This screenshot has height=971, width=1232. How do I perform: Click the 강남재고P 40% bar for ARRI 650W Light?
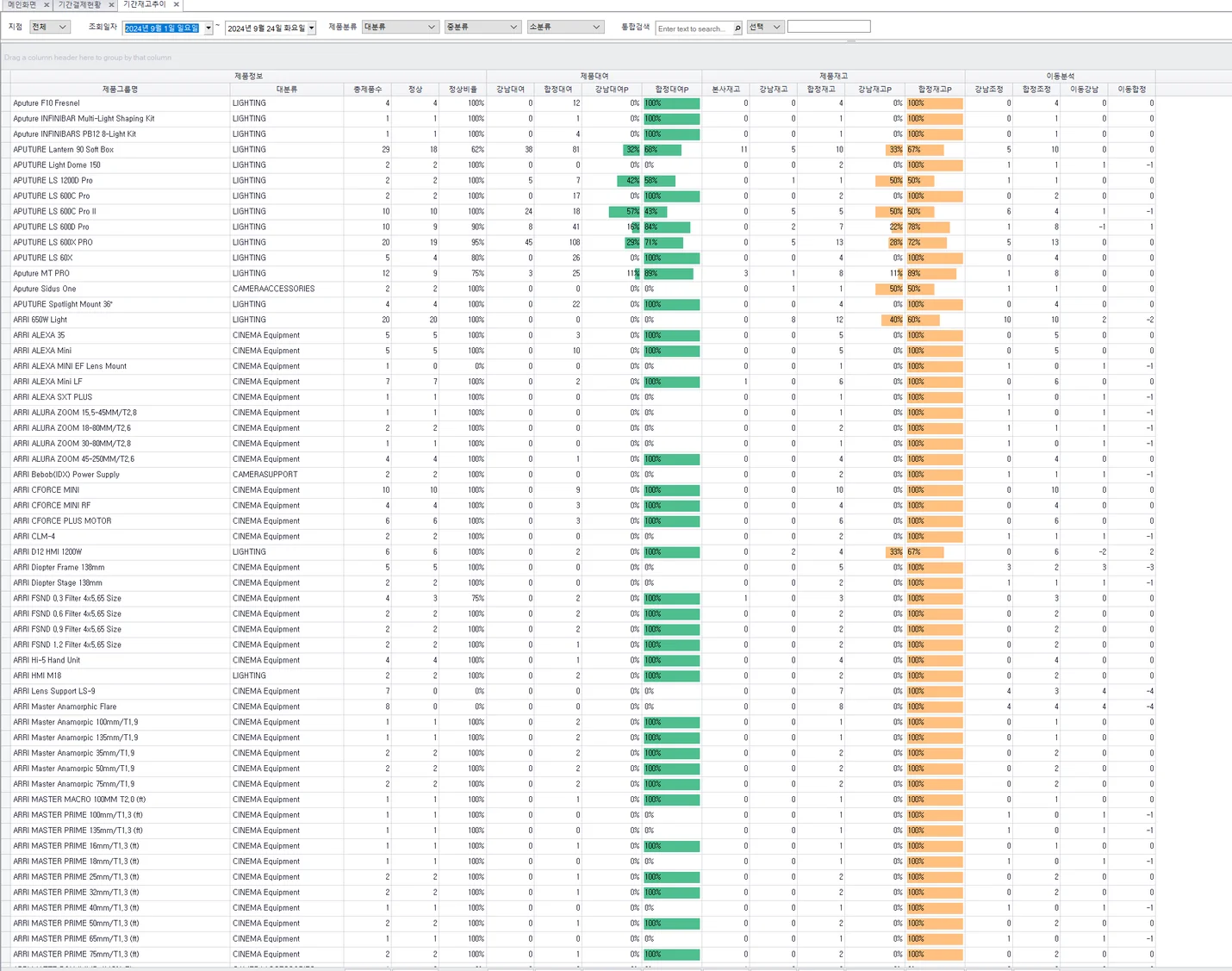point(893,321)
